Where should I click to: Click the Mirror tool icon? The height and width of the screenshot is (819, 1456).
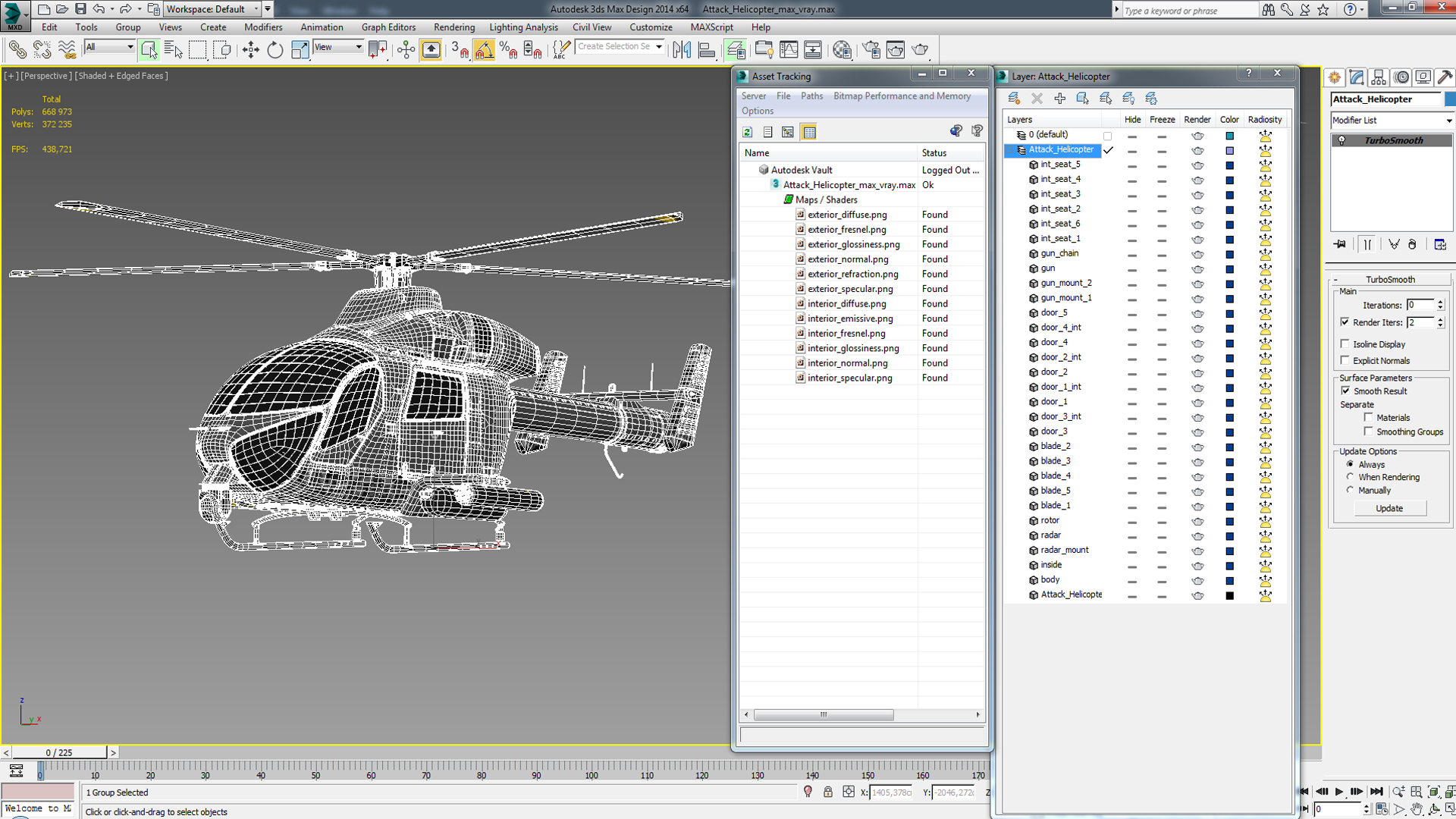tap(682, 50)
